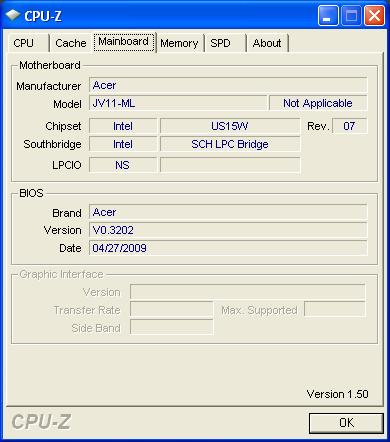Select the BIOS Date field 04/27/2009
The height and width of the screenshot is (442, 390).
(228, 248)
